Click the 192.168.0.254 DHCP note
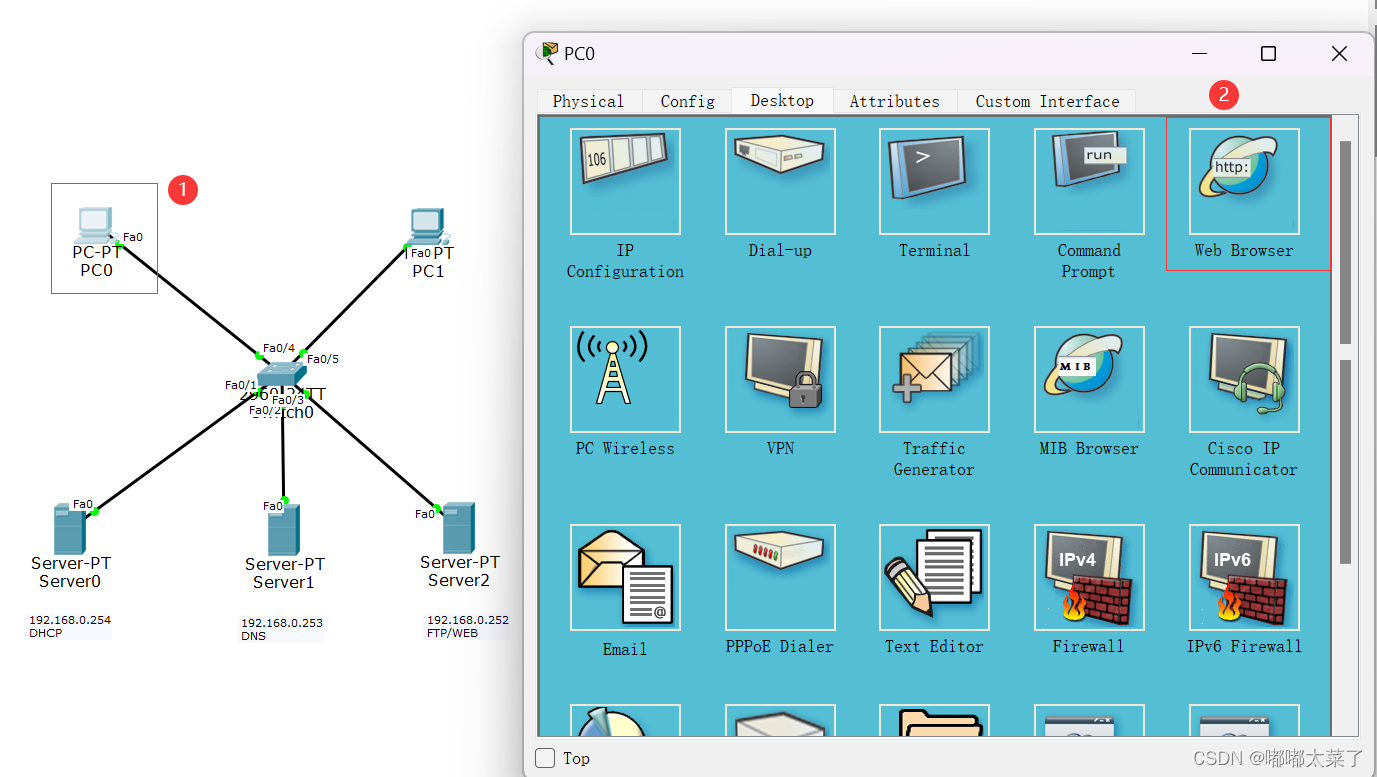The image size is (1377, 777). click(x=70, y=626)
